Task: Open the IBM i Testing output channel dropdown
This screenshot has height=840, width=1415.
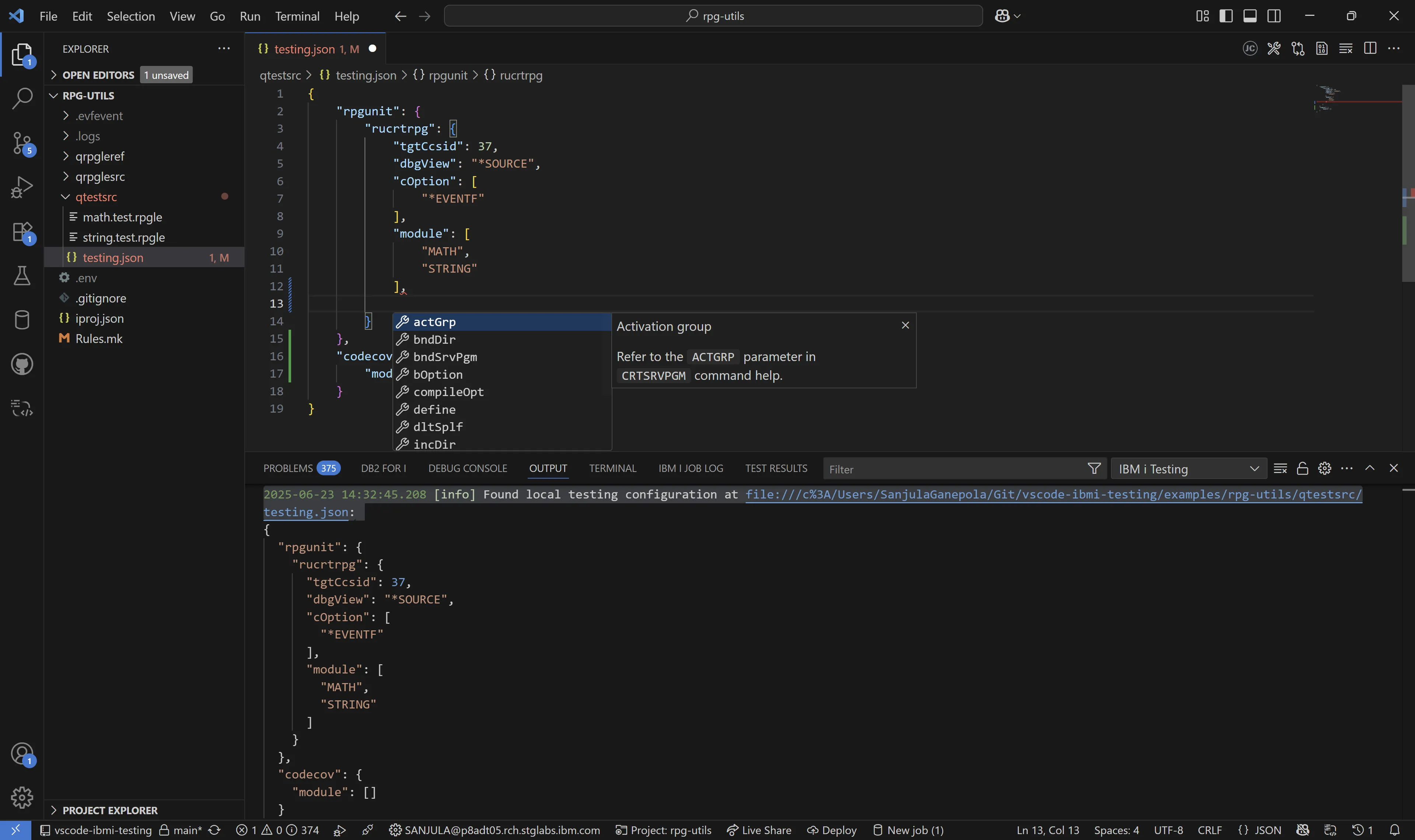Action: (1189, 469)
